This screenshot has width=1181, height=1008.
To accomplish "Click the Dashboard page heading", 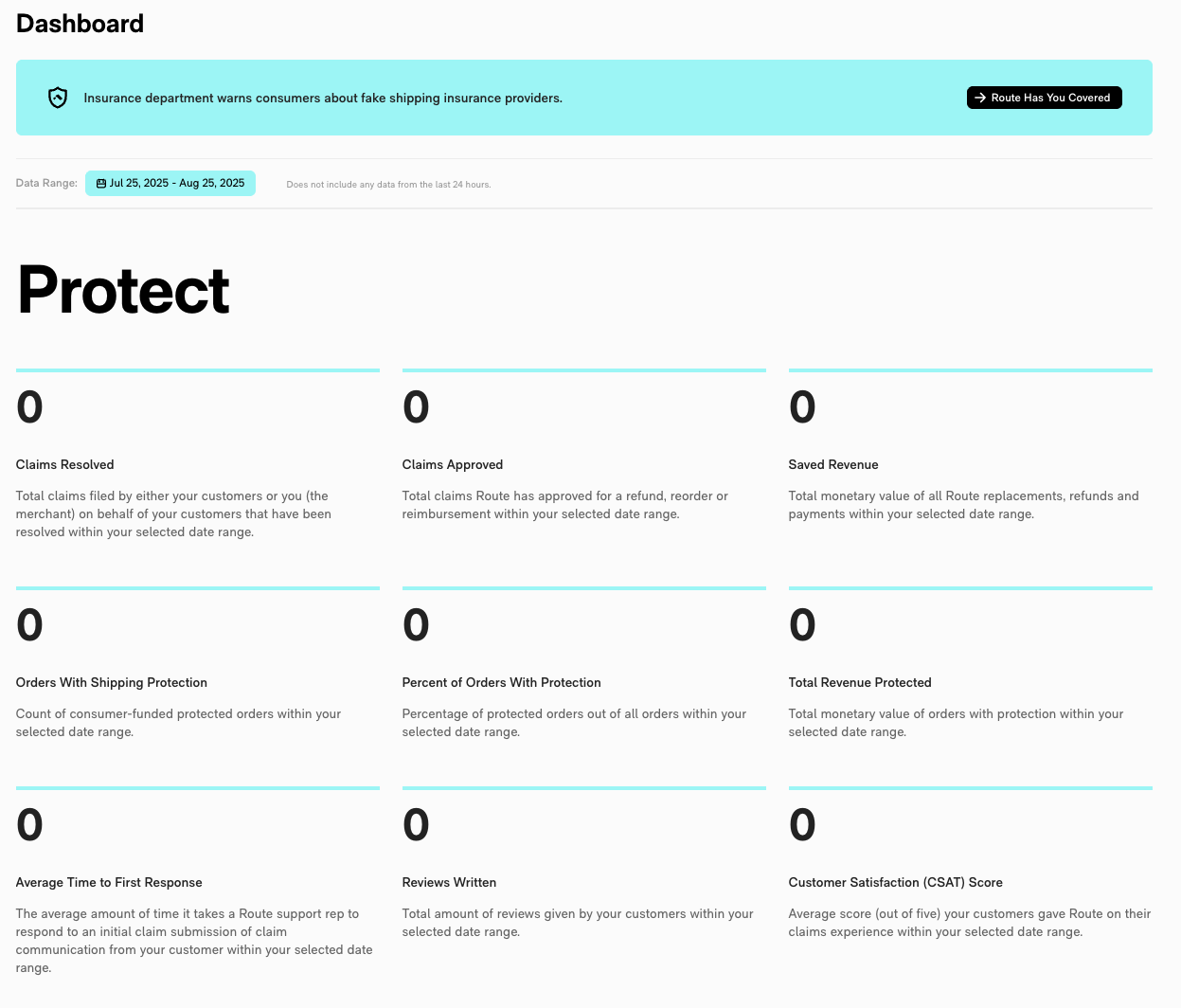I will coord(81,24).
